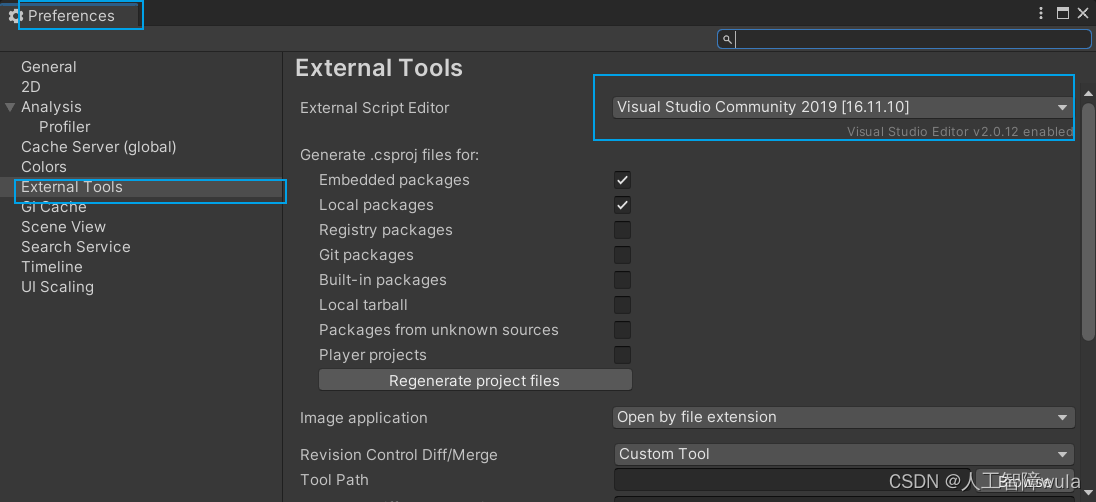The image size is (1096, 502).
Task: Click the Preferences gear icon in title
Action: (x=15, y=15)
